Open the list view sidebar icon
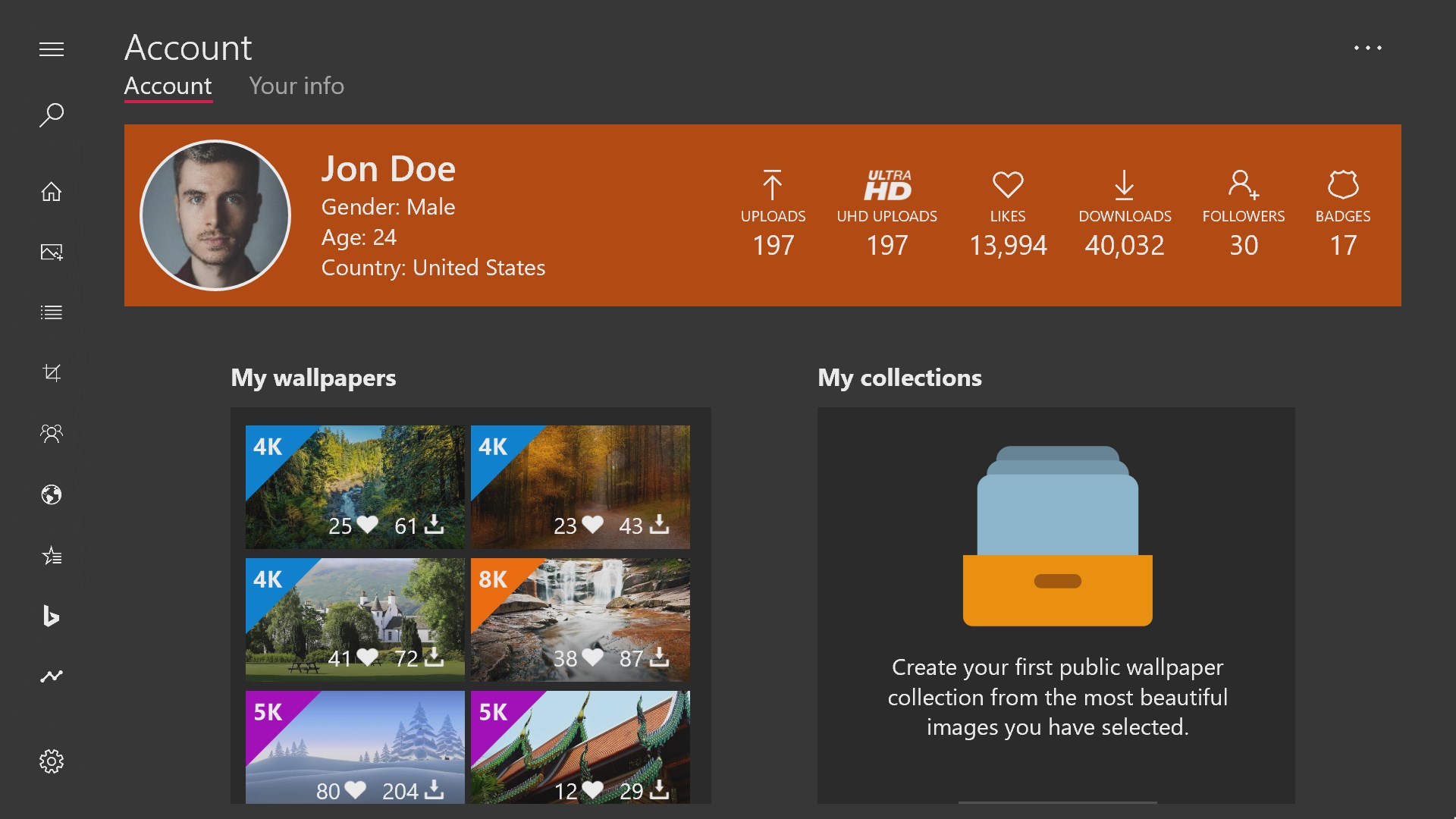This screenshot has height=819, width=1456. tap(52, 312)
